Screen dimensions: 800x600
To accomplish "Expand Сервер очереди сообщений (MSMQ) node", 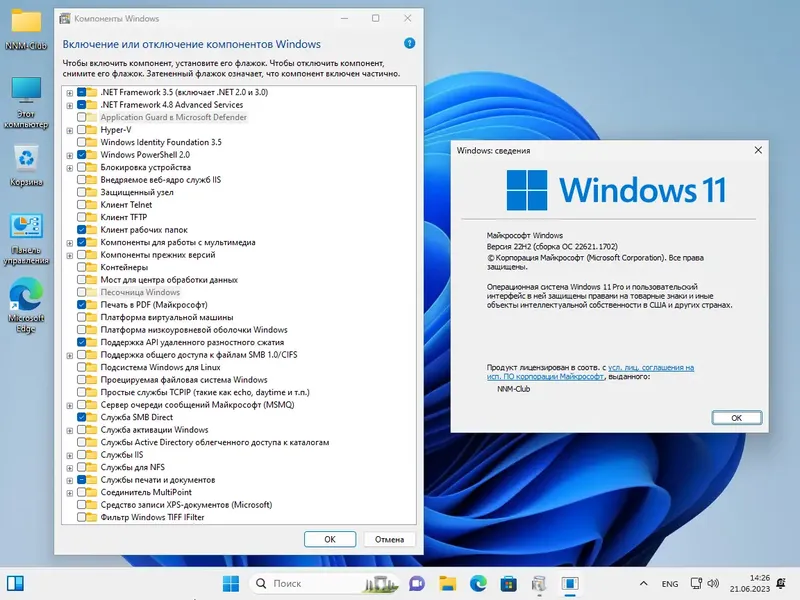I will 69,405.
